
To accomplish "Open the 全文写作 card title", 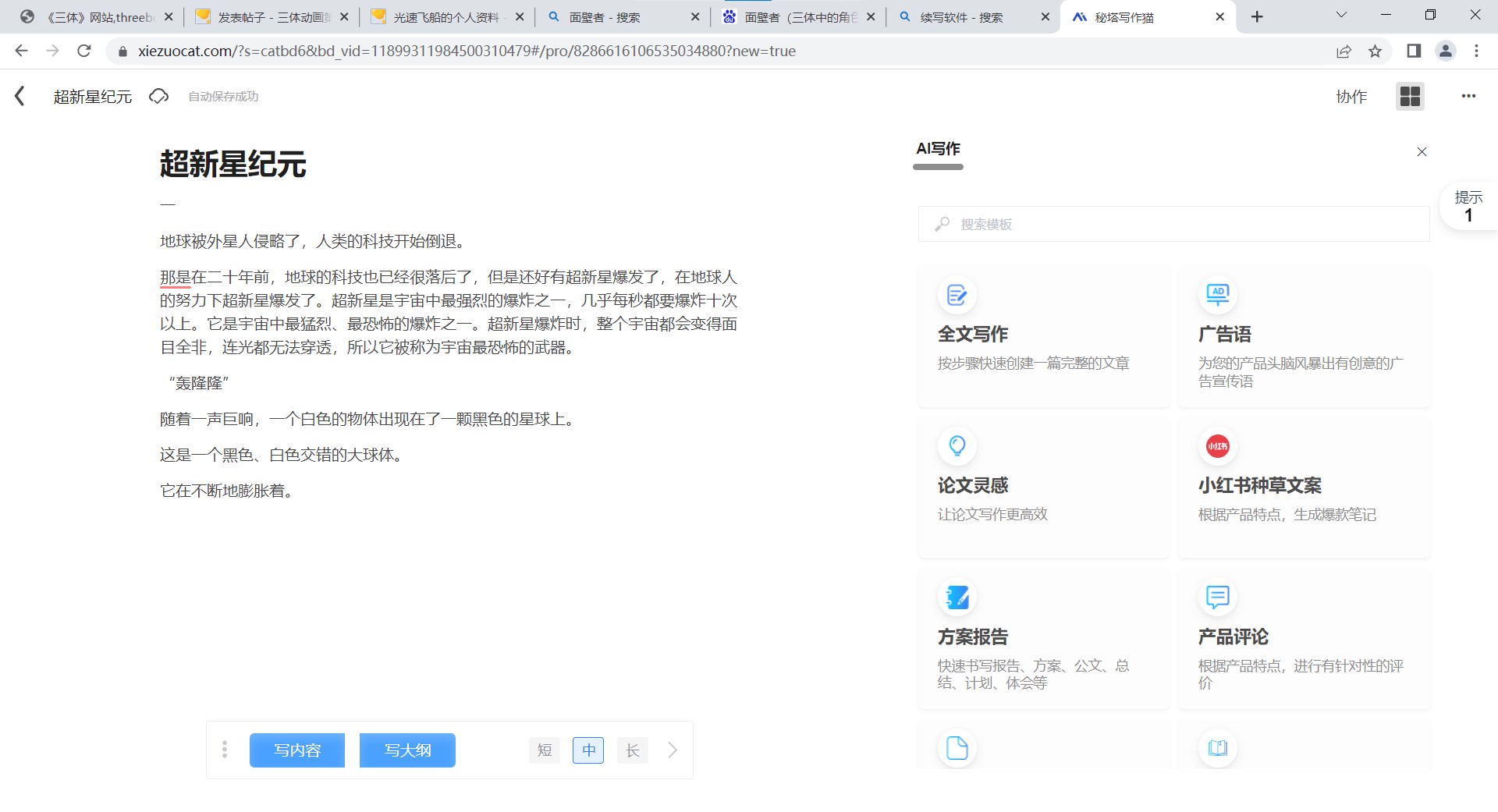I will [x=973, y=335].
